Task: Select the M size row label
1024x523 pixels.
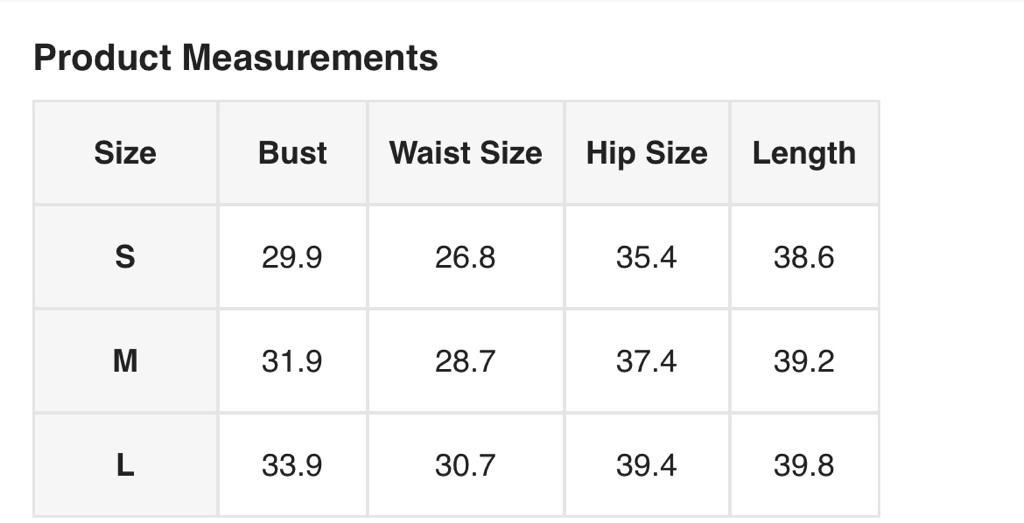Action: coord(125,361)
